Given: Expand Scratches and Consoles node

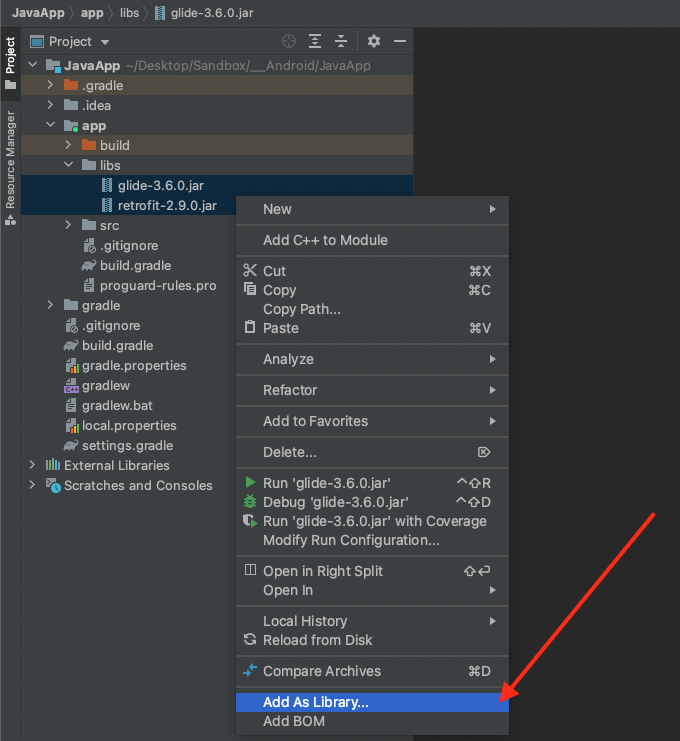Looking at the screenshot, I should (32, 484).
